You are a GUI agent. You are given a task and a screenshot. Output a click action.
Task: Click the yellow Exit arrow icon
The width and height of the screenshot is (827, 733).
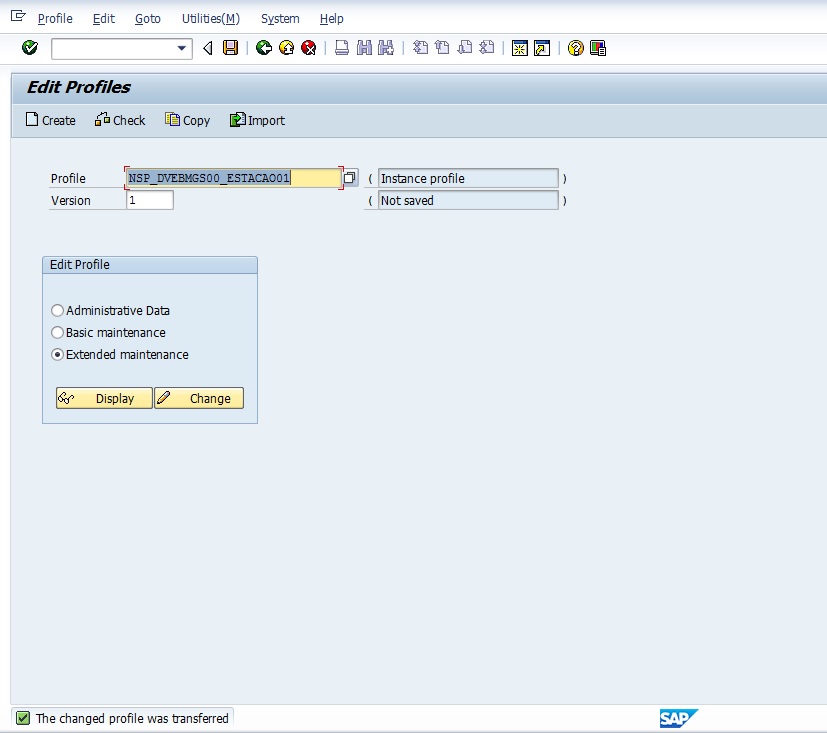(x=286, y=48)
